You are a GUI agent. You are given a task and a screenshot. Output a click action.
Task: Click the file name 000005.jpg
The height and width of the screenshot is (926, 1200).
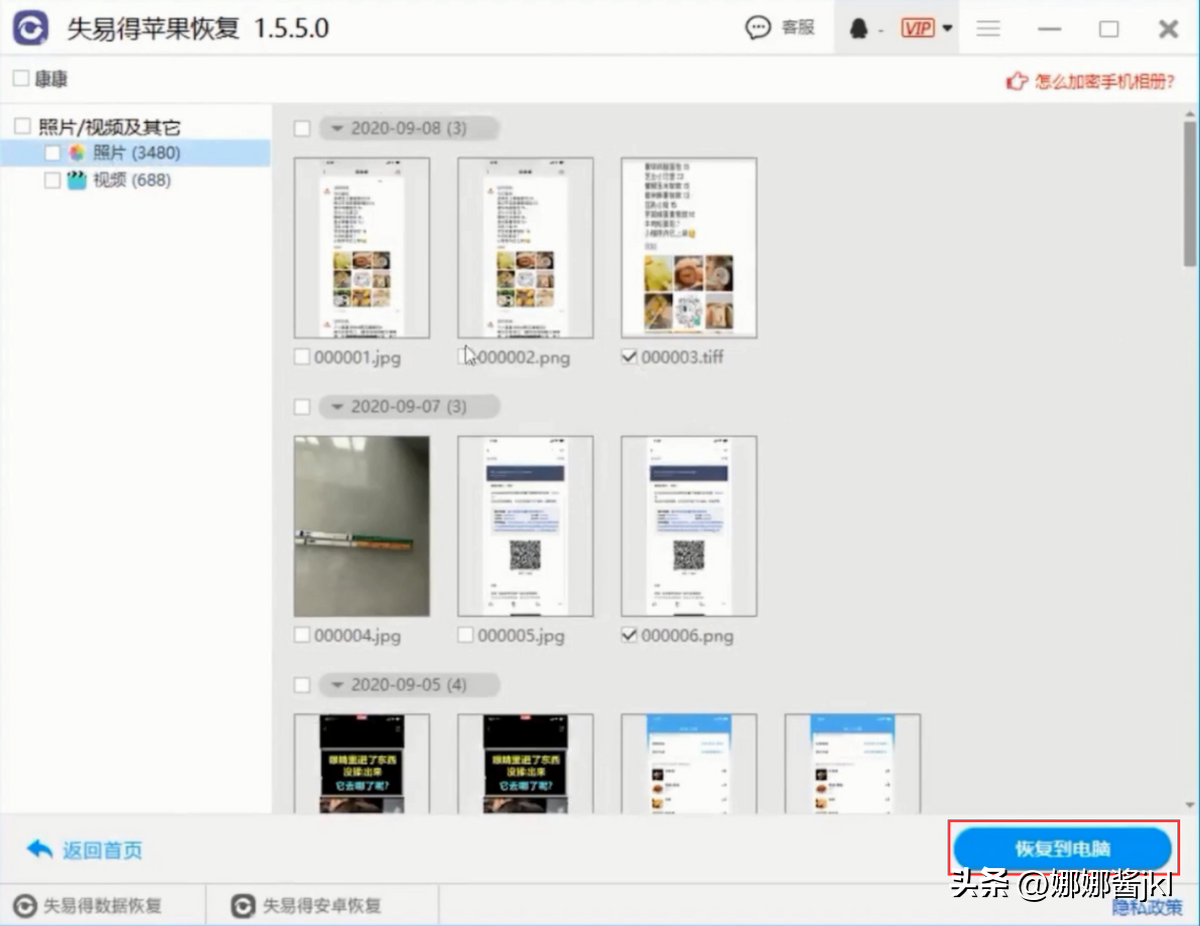[x=521, y=636]
